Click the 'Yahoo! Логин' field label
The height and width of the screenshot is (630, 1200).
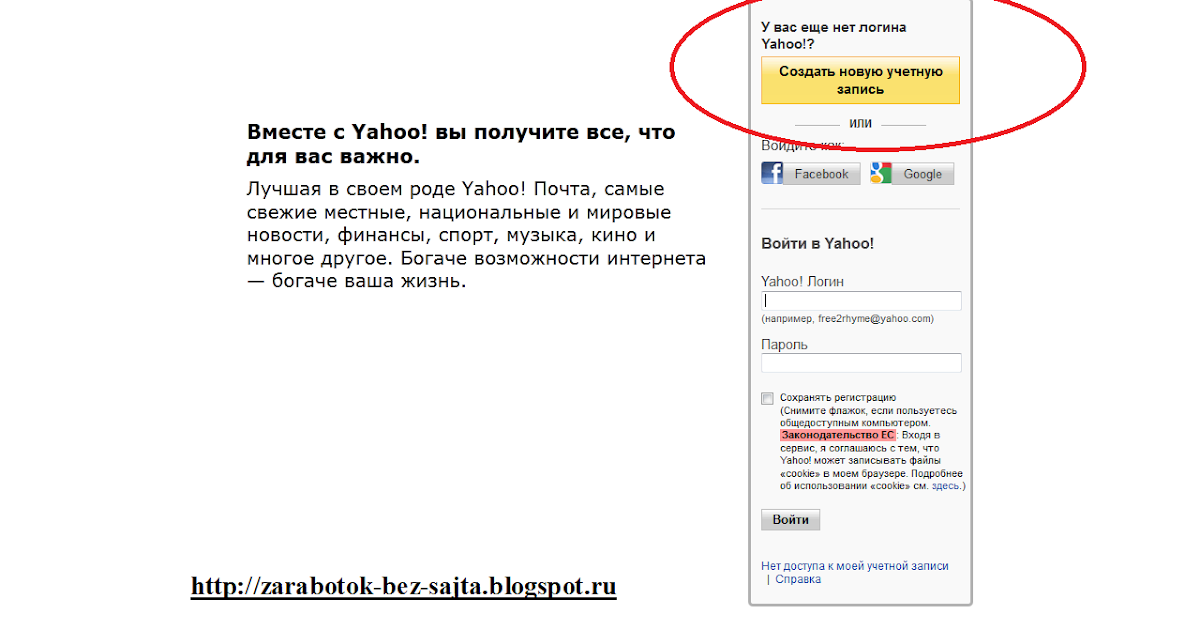tap(802, 282)
